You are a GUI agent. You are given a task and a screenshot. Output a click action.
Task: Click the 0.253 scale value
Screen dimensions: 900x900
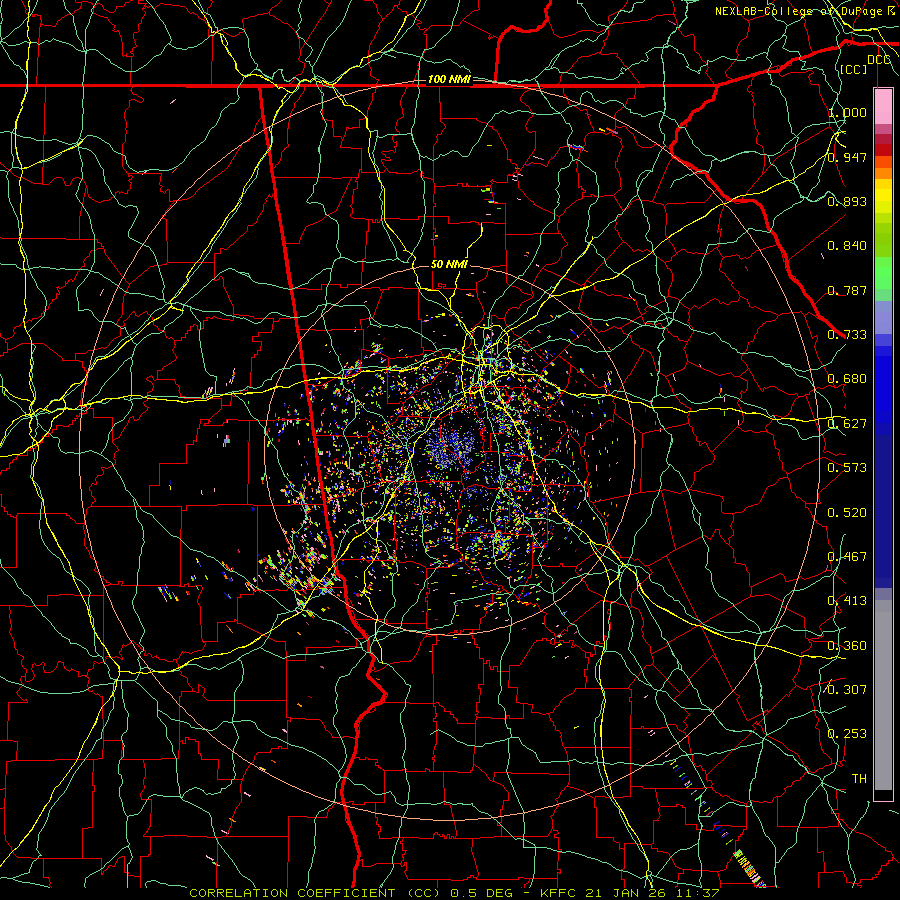pyautogui.click(x=847, y=734)
